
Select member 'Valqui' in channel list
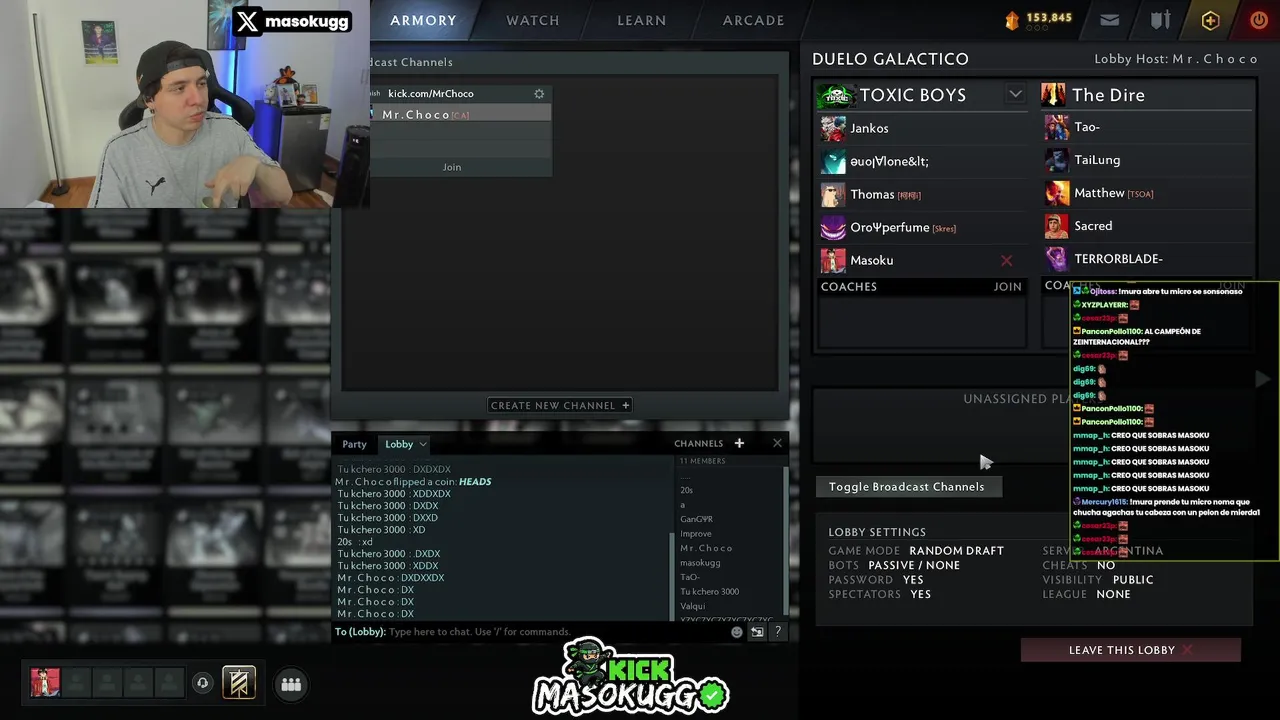click(692, 605)
